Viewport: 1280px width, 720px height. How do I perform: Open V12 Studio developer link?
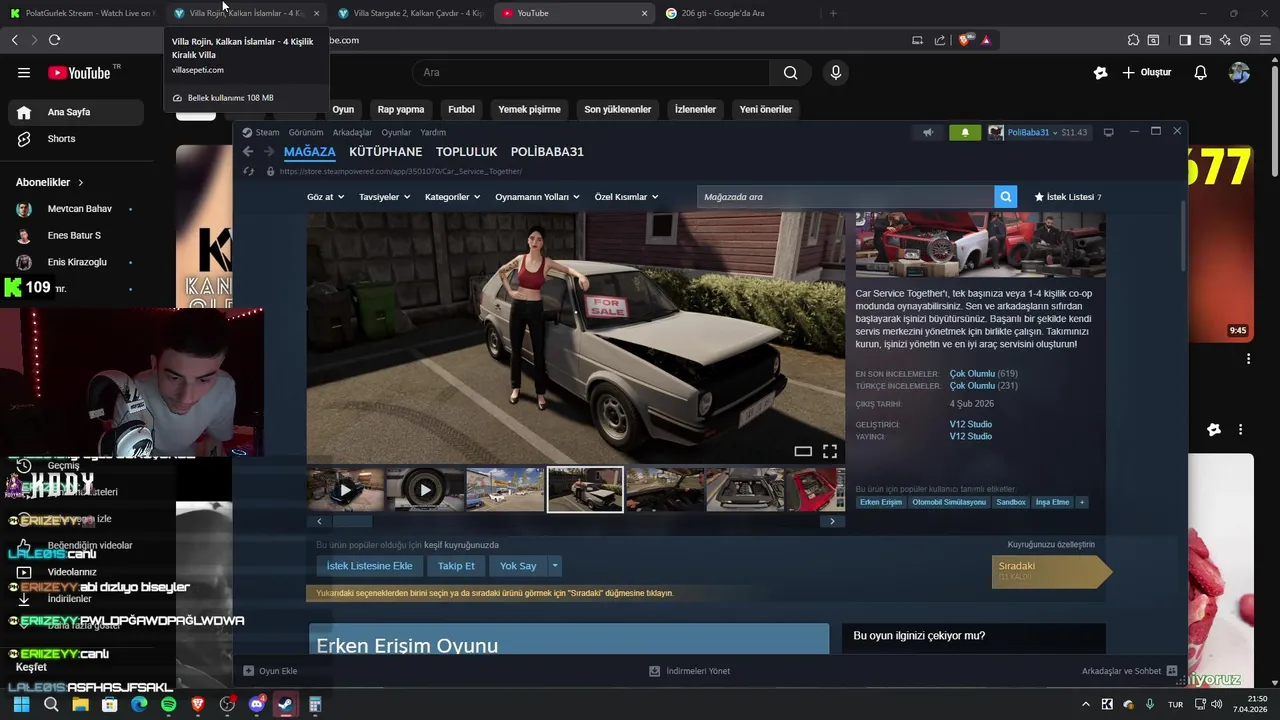tap(970, 424)
